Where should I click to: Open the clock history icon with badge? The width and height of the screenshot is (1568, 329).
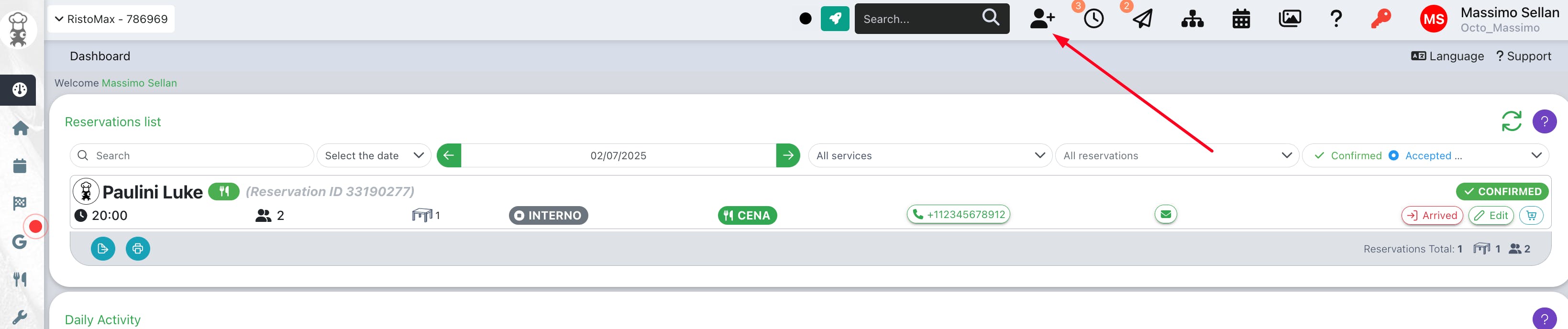tap(1093, 19)
